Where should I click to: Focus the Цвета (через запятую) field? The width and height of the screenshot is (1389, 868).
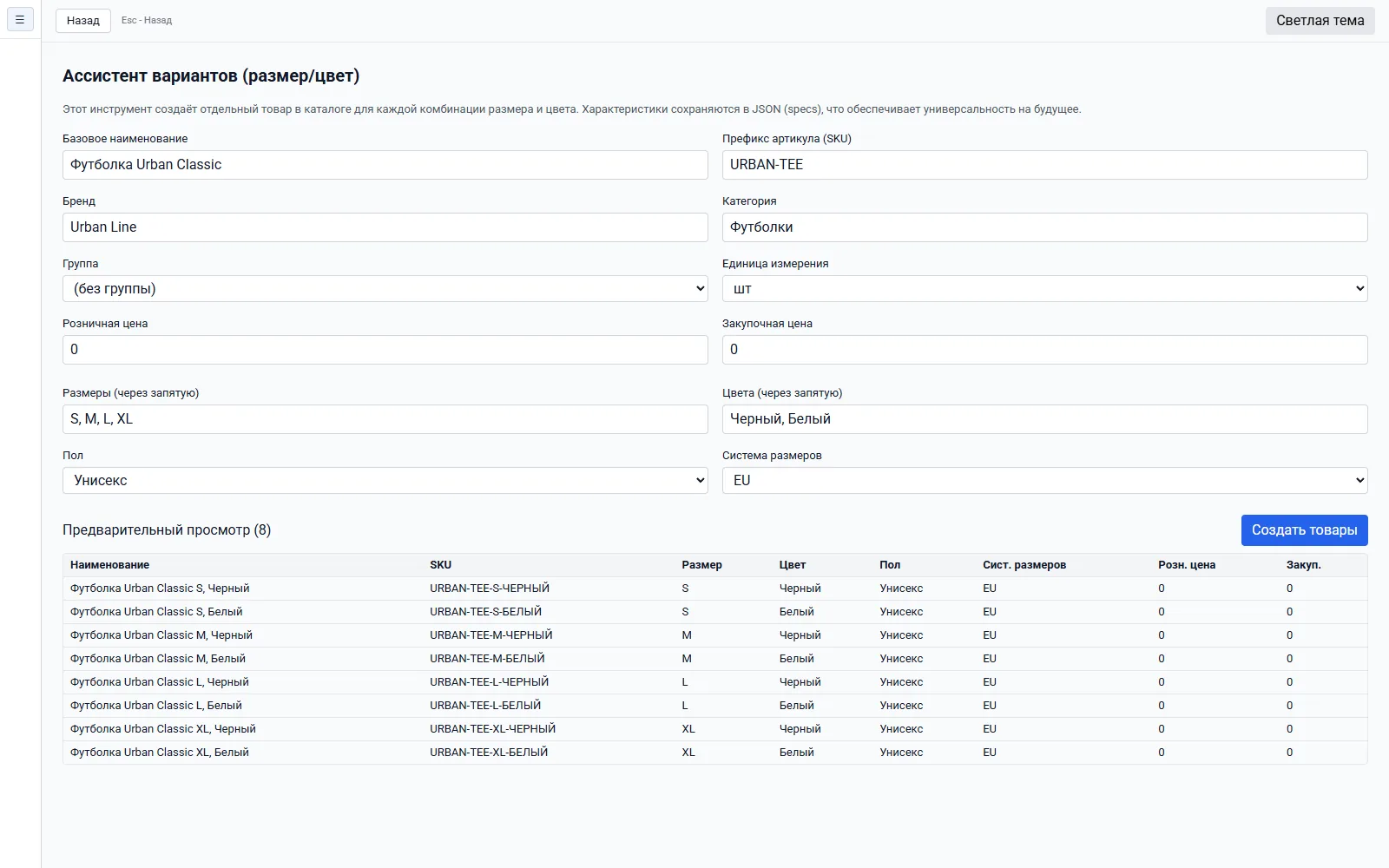(1045, 419)
